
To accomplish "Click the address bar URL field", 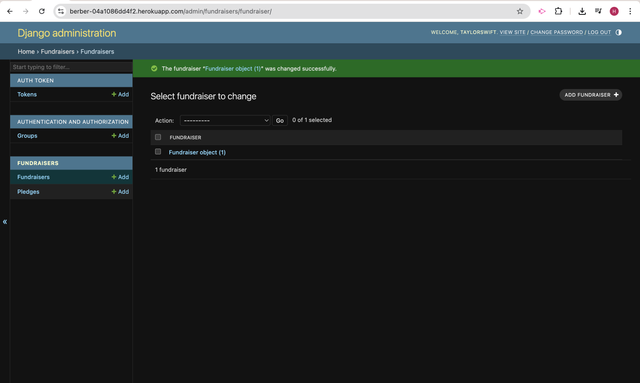I will (x=292, y=11).
